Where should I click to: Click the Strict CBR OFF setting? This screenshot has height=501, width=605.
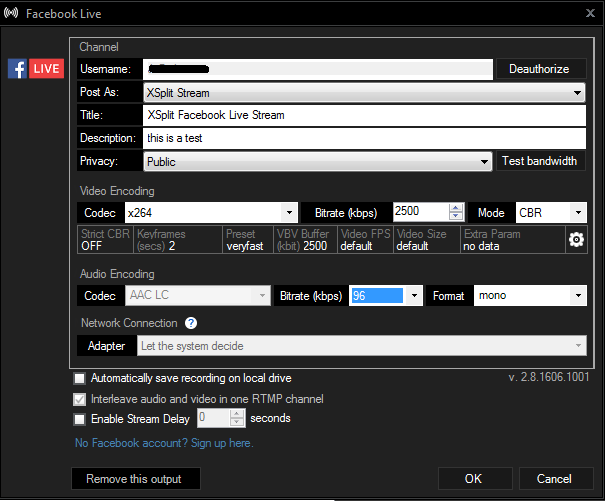click(105, 240)
